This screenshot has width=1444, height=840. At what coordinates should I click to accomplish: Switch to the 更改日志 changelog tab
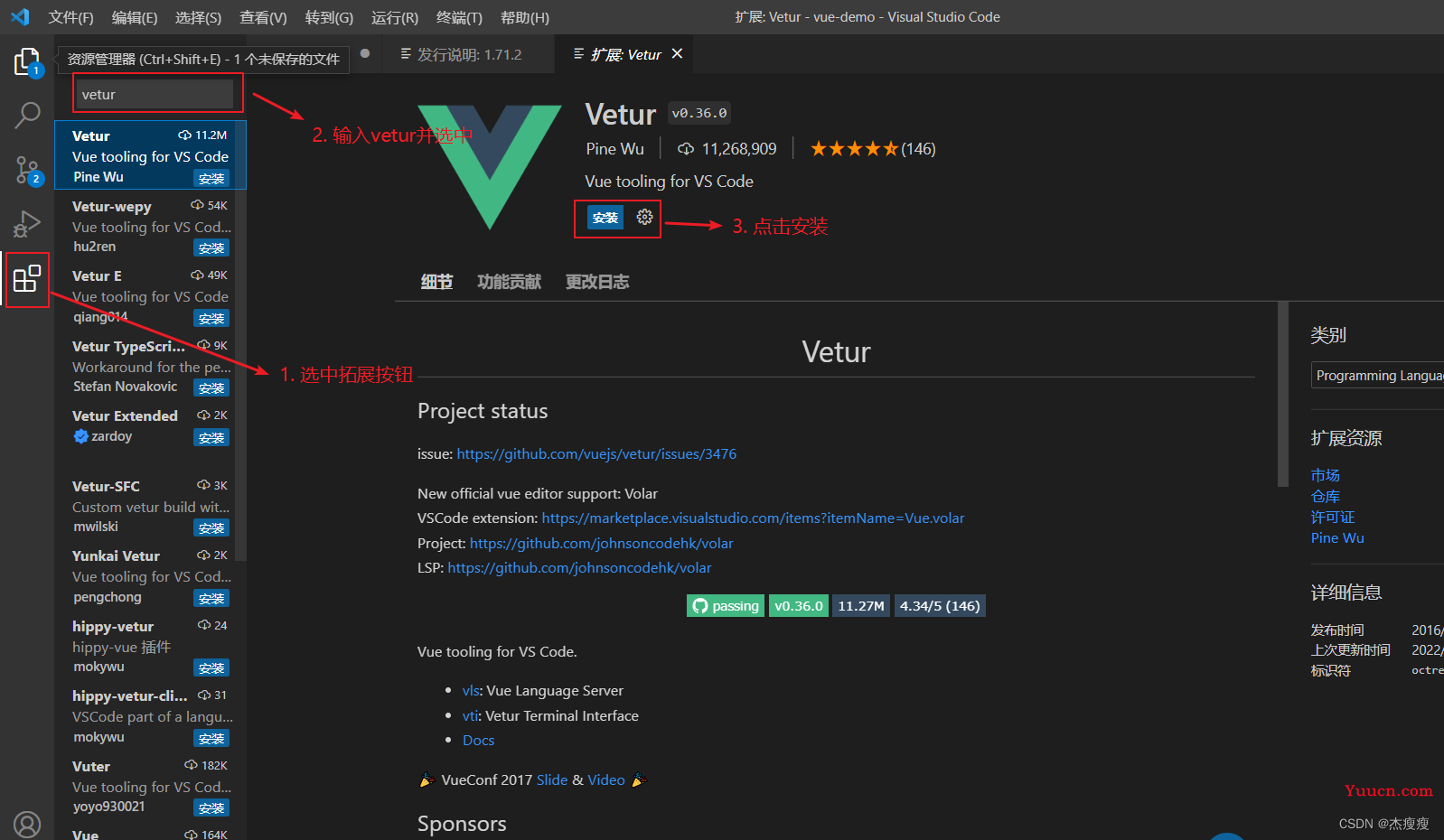(597, 282)
